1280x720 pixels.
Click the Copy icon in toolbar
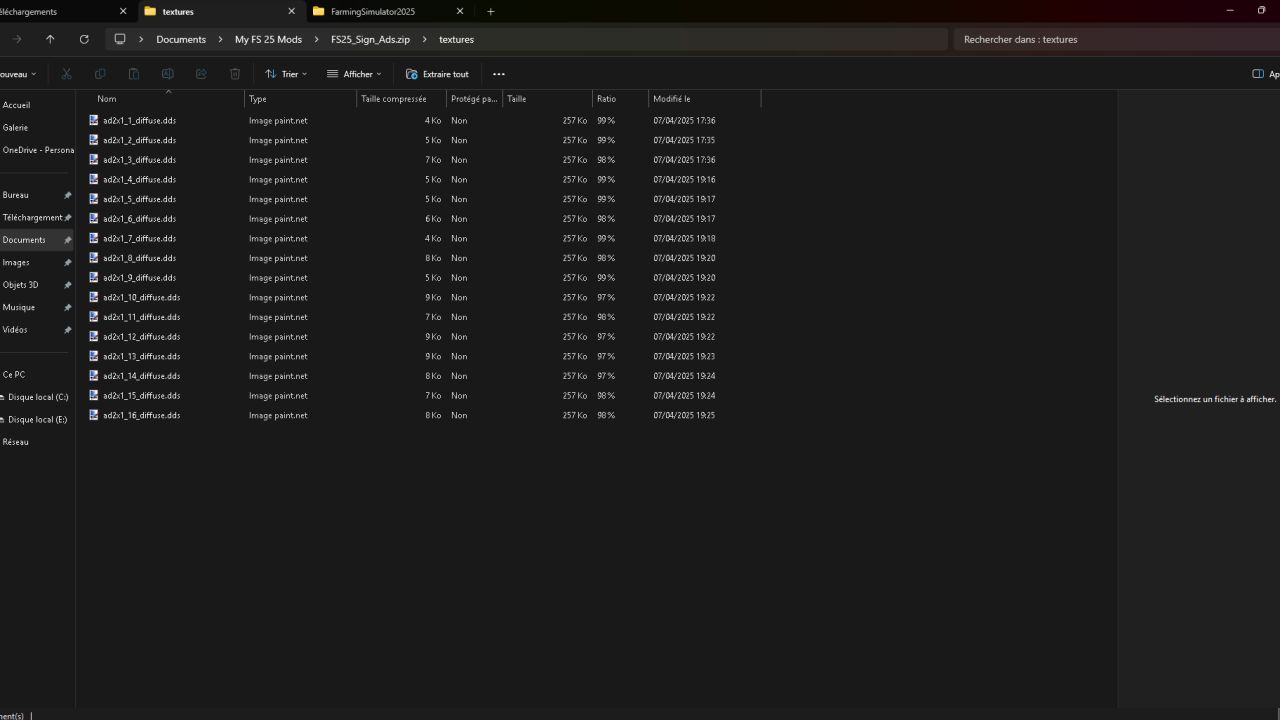tap(100, 74)
